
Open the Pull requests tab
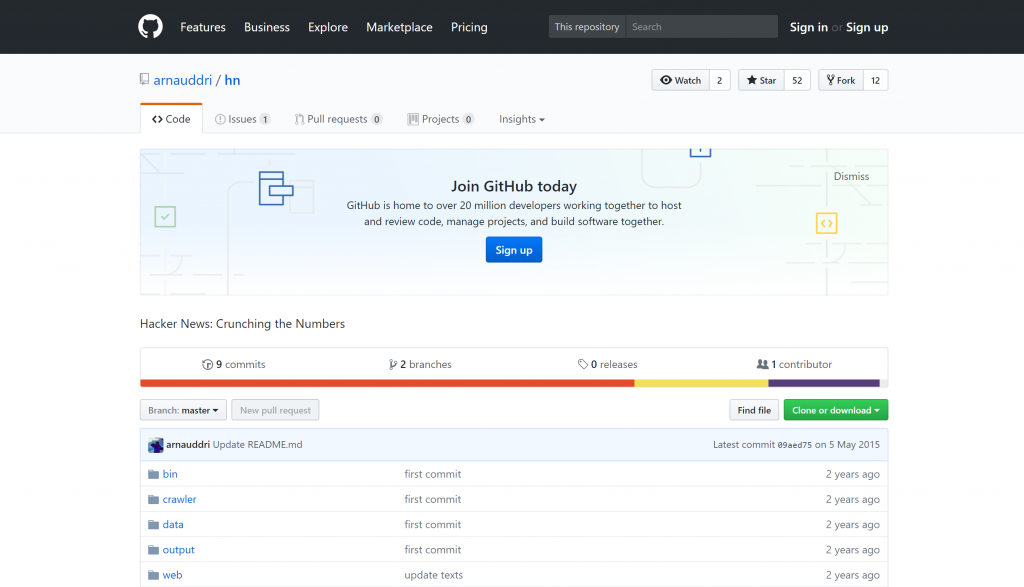pos(337,119)
